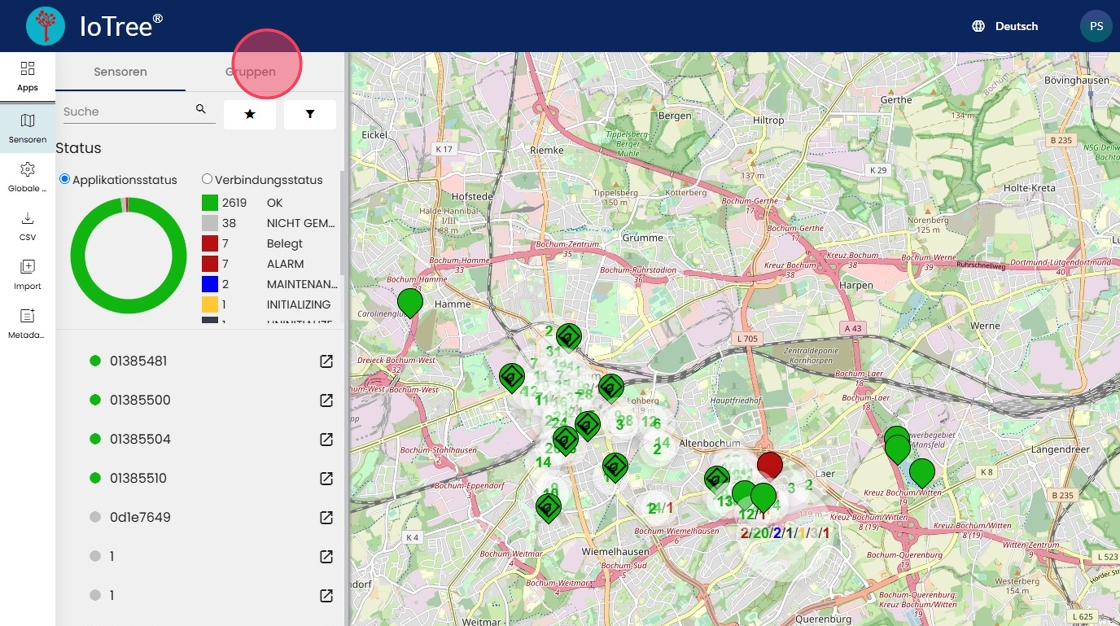Click the yellow INITIALIZING legend swatch
Screen dimensions: 1120x626
pyautogui.click(x=210, y=304)
